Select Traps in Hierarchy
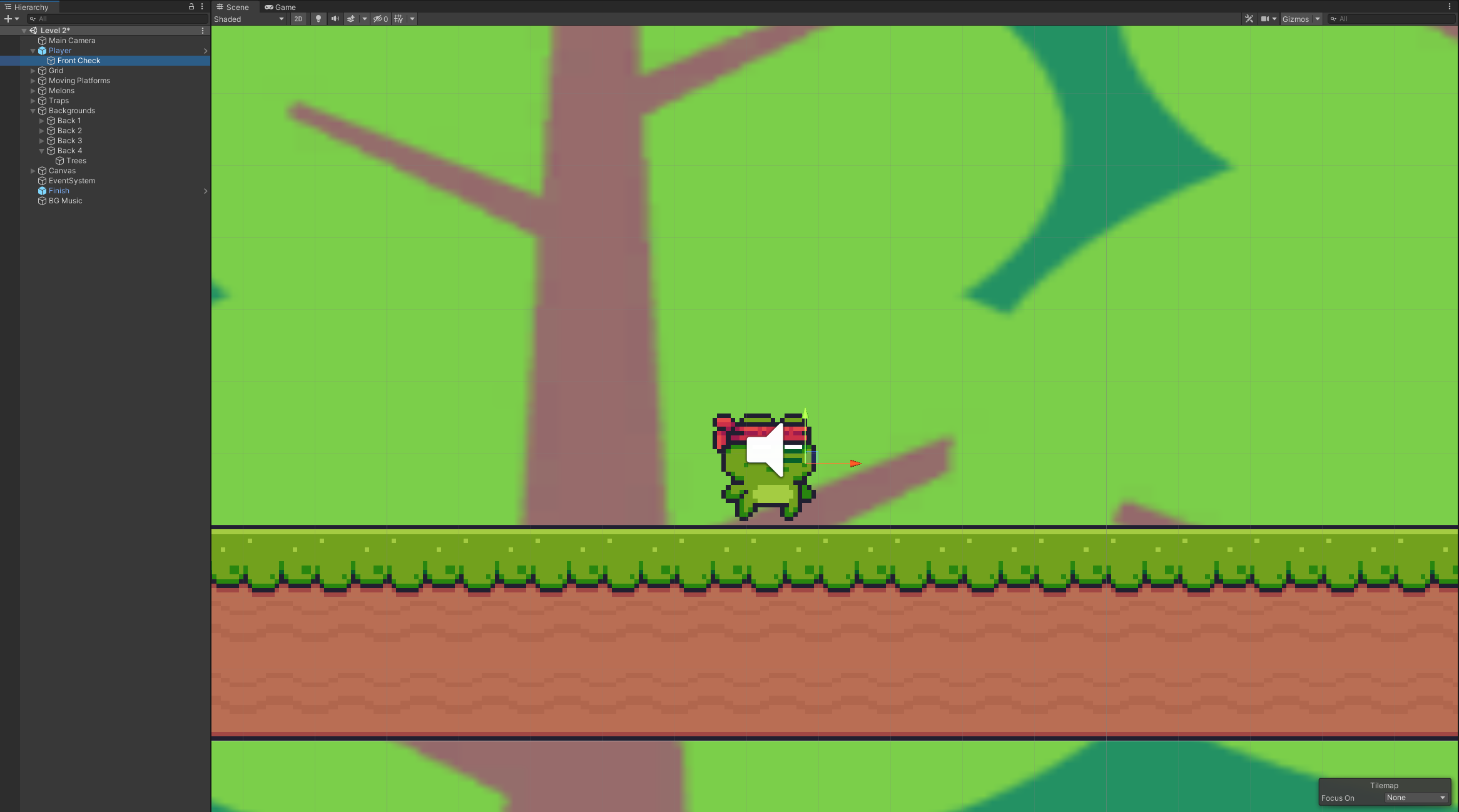1459x812 pixels. (x=59, y=101)
